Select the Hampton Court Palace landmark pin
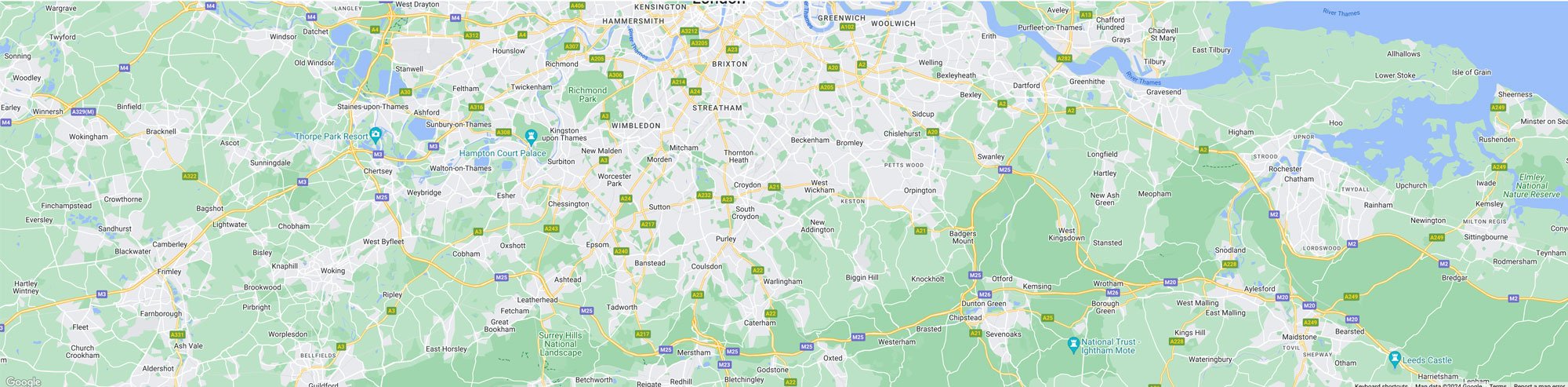 tap(531, 137)
